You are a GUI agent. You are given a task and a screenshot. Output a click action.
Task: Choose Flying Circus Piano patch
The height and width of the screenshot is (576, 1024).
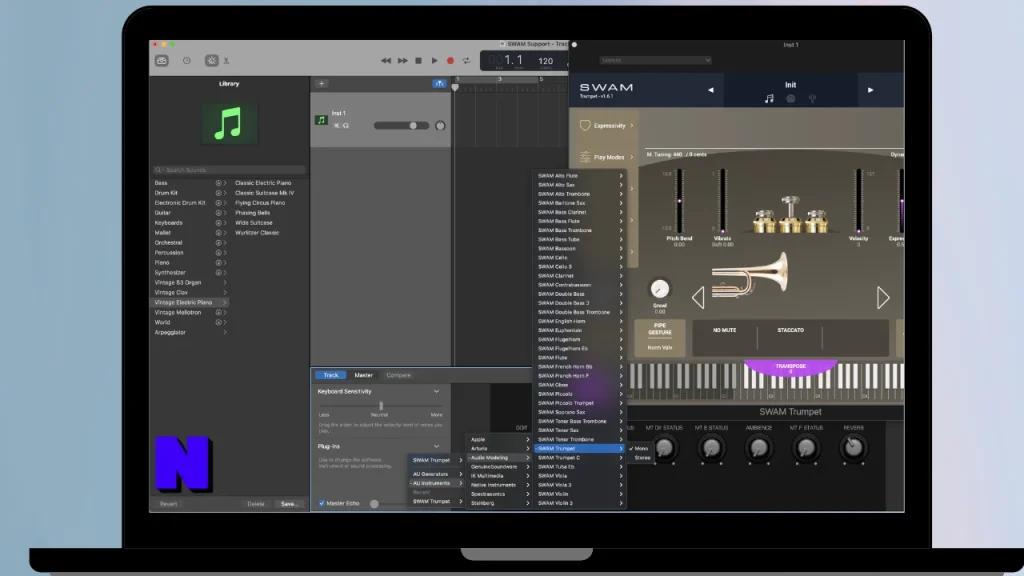259,202
